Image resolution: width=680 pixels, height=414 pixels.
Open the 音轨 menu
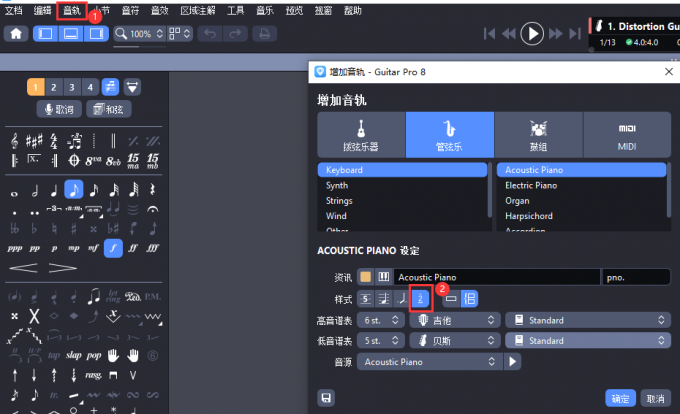click(72, 9)
